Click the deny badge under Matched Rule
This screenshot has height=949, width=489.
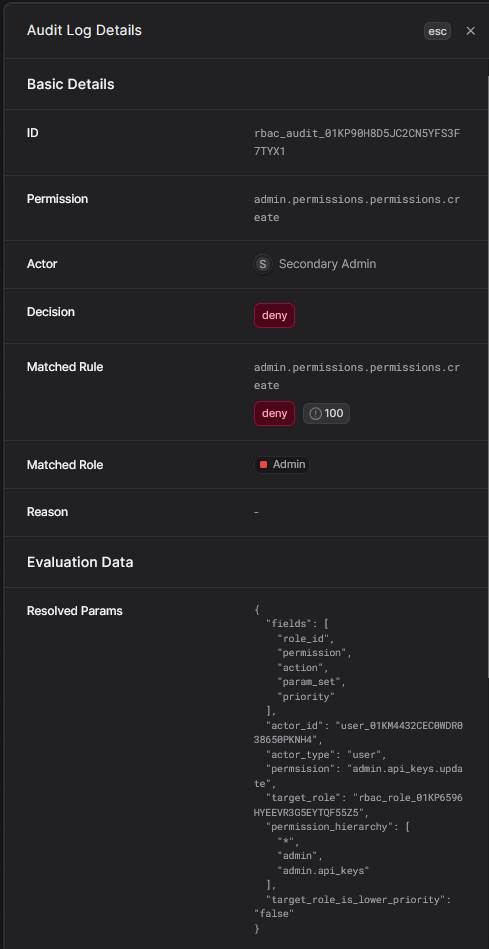(274, 413)
